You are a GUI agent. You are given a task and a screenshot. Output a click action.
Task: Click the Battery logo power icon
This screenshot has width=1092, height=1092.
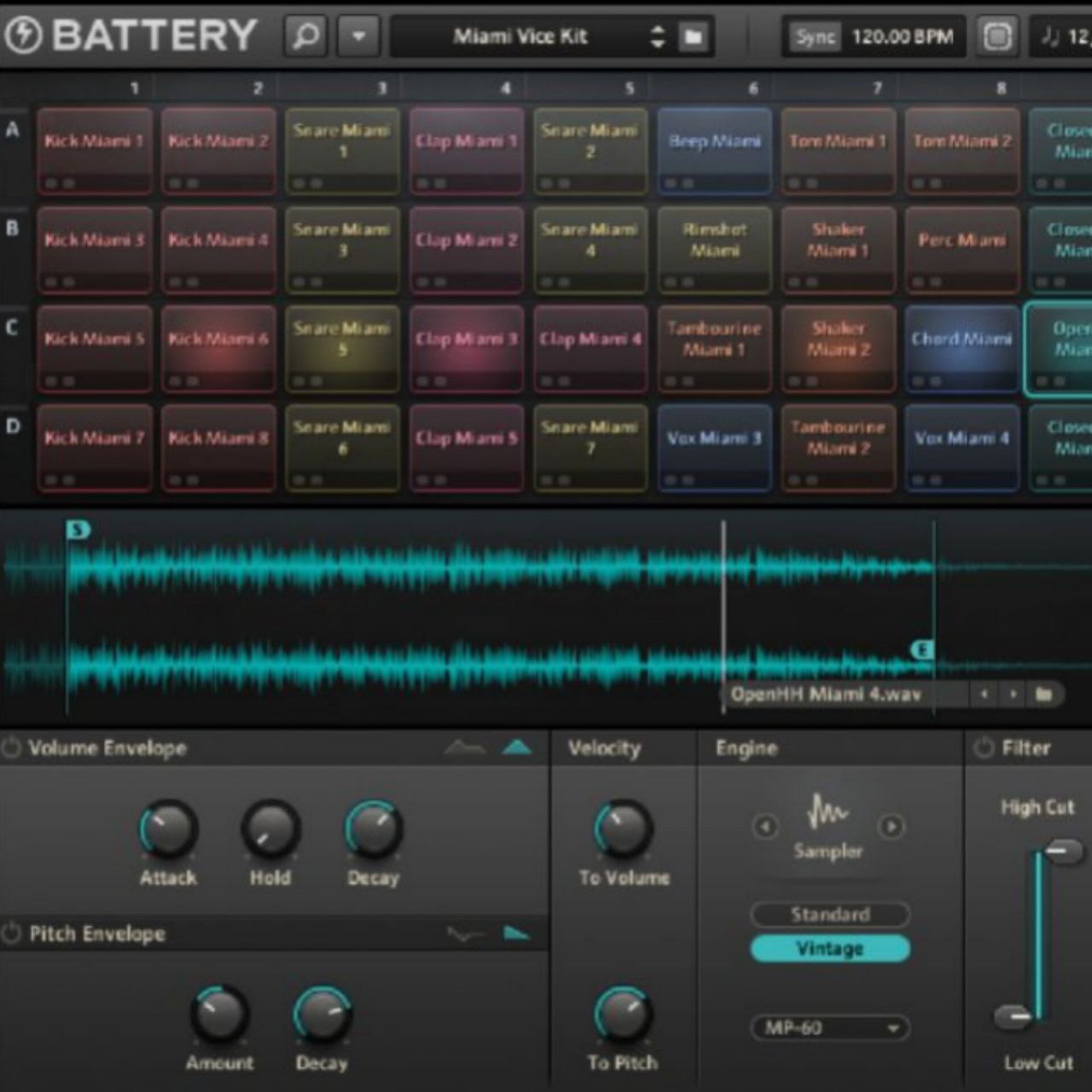(x=23, y=36)
